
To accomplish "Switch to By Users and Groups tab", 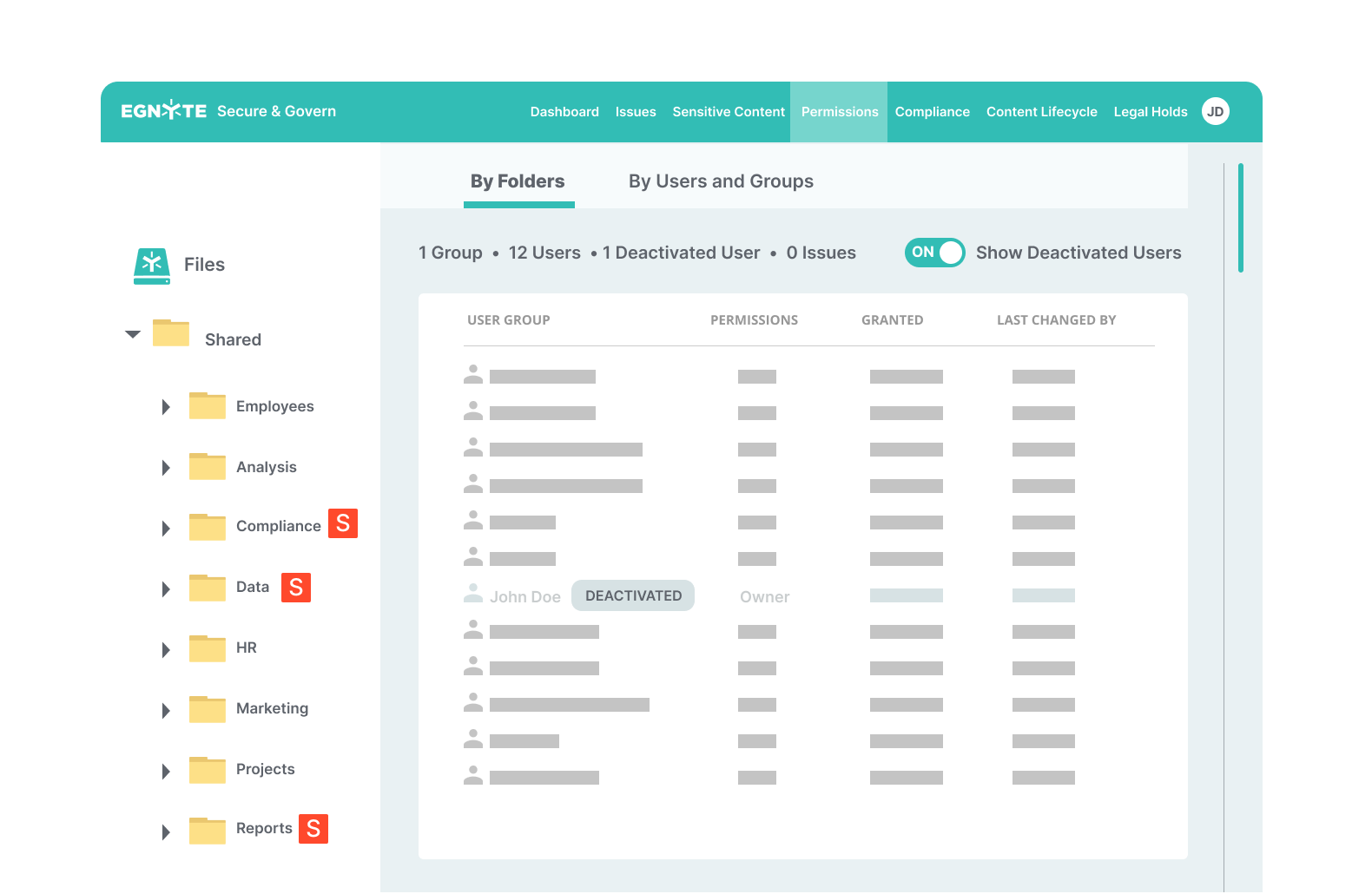I will click(721, 181).
